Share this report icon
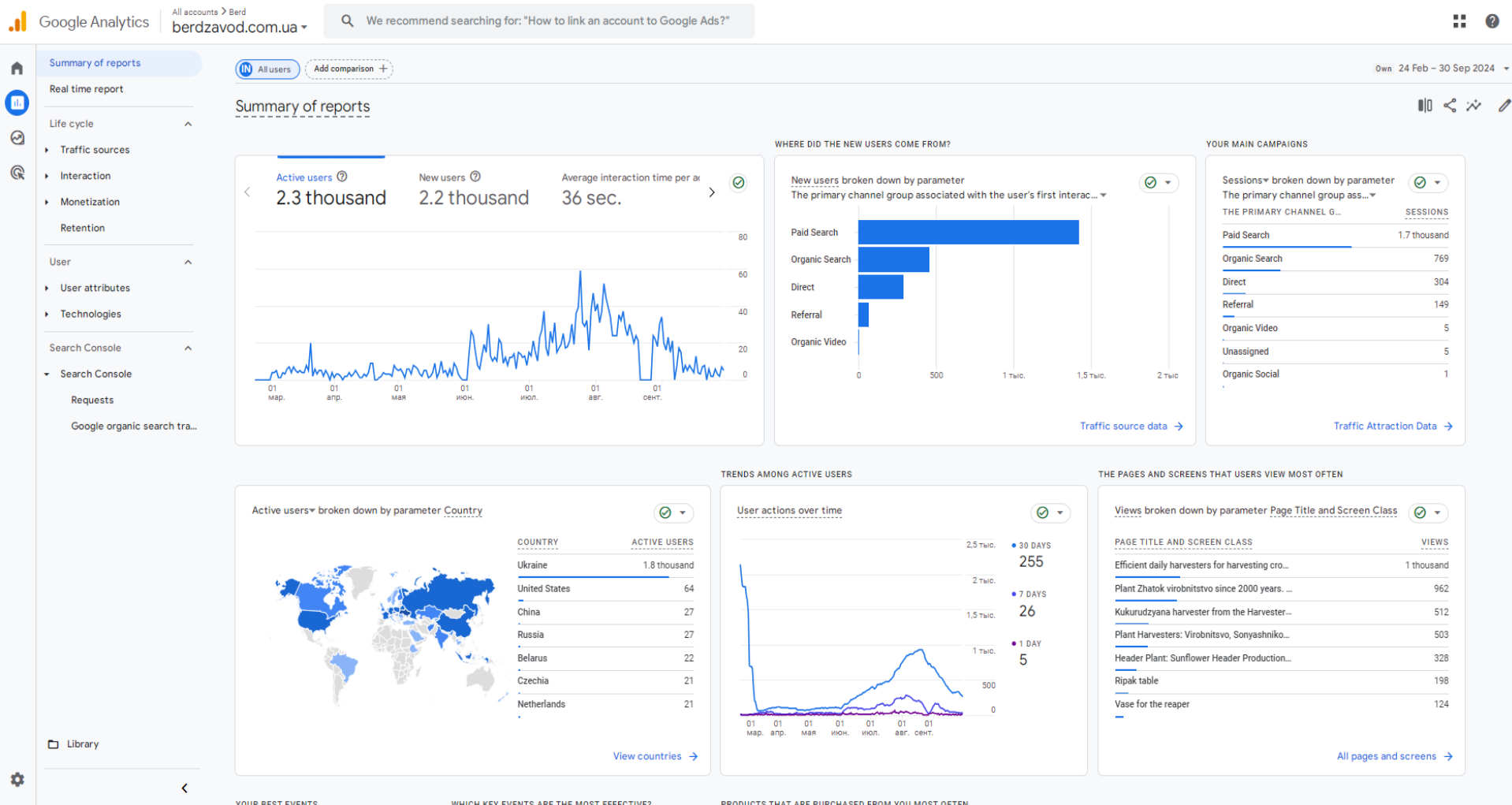The height and width of the screenshot is (805, 1512). [1450, 105]
